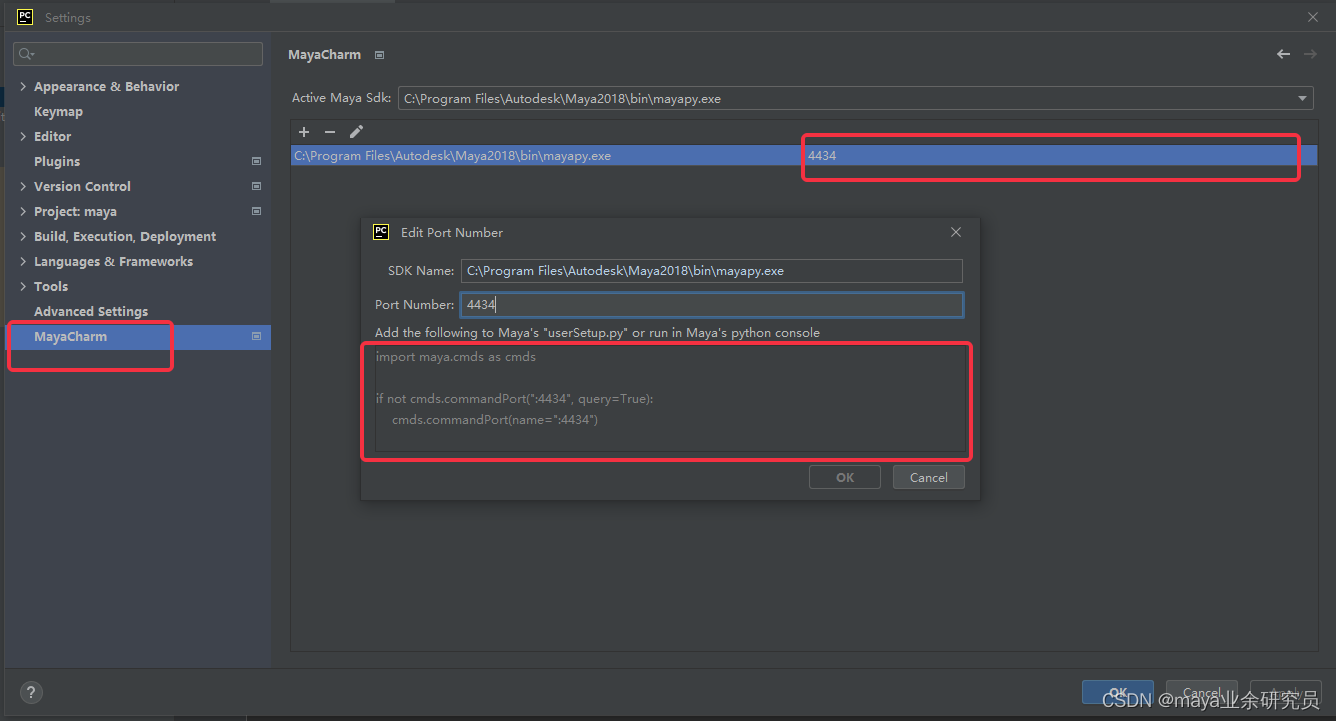Image resolution: width=1336 pixels, height=721 pixels.
Task: Expand the Tools section
Action: [x=23, y=287]
